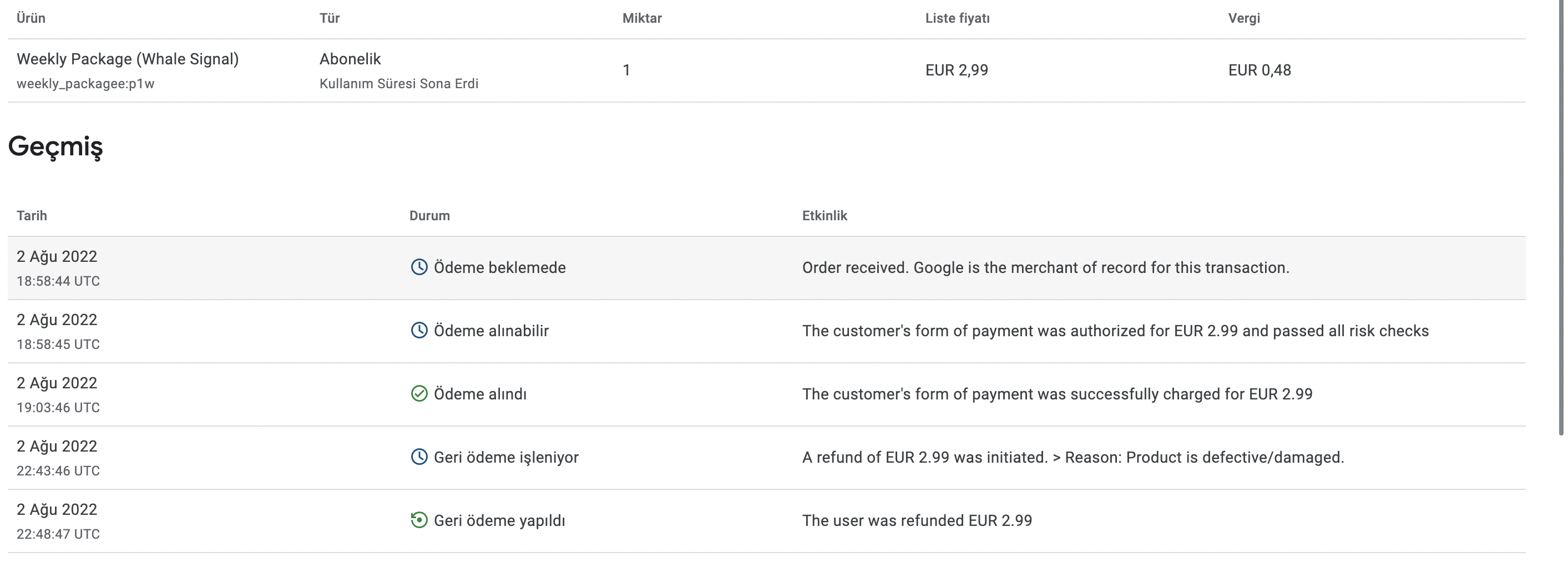Click the Durum column header in Geçmiş

(429, 215)
